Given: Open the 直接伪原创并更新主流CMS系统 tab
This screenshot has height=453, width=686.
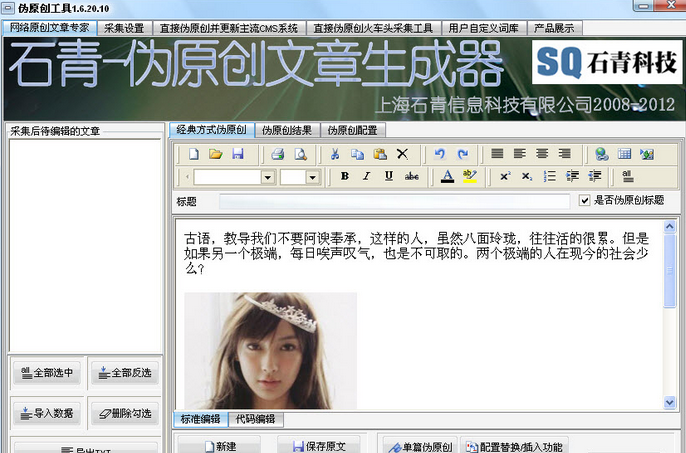Looking at the screenshot, I should 229,28.
